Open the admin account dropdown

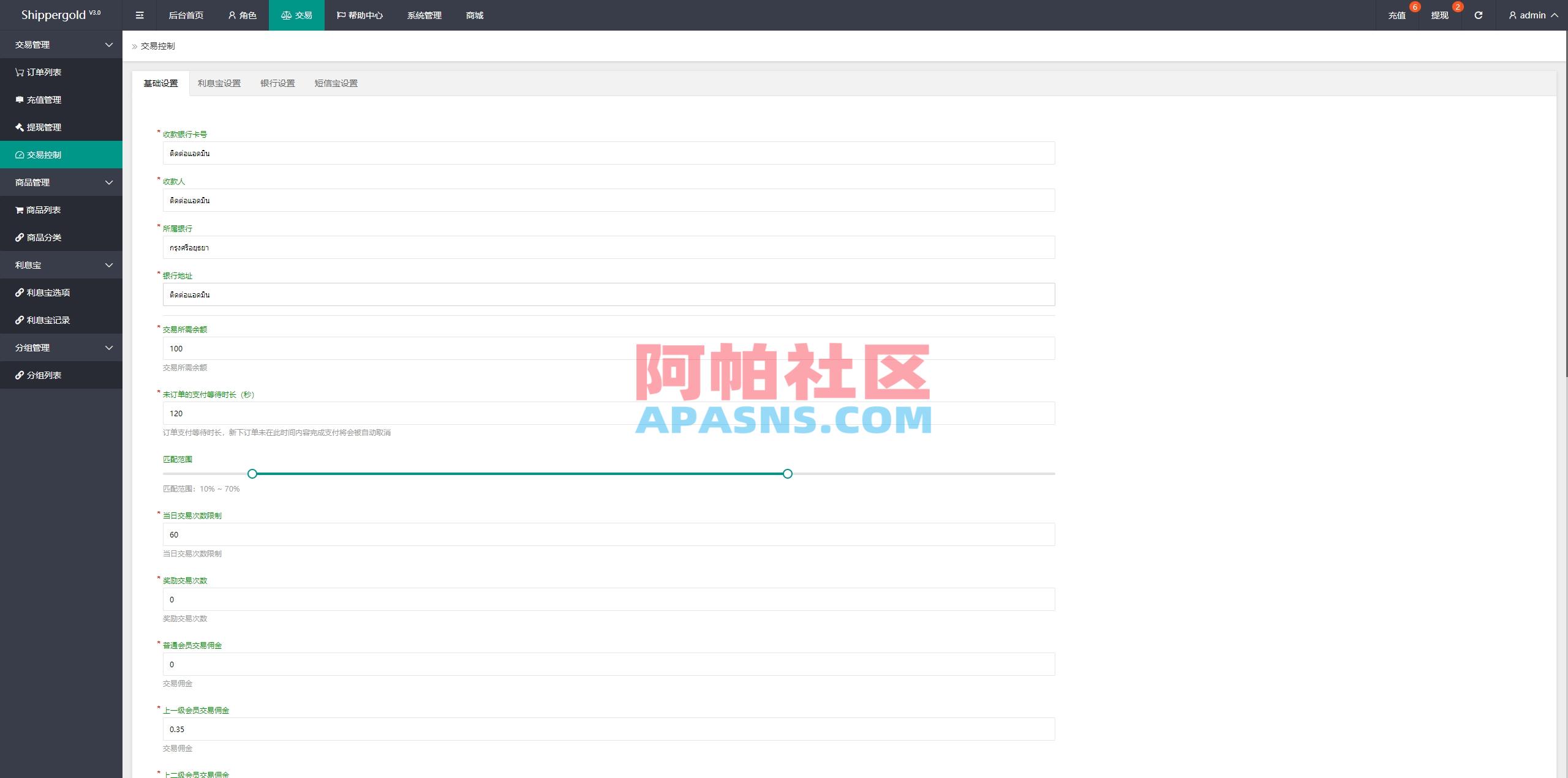(x=1531, y=15)
